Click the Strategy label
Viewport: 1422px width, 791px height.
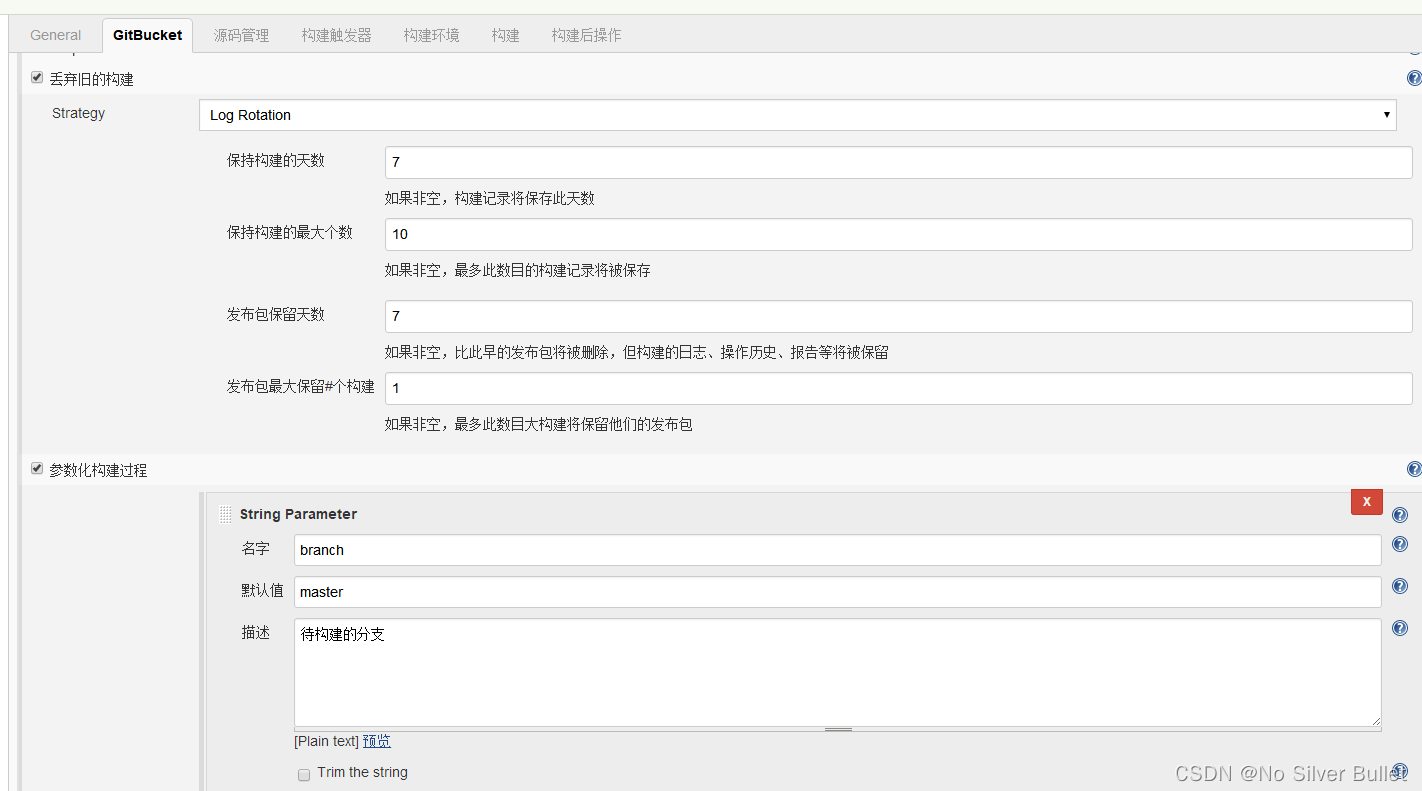click(78, 113)
